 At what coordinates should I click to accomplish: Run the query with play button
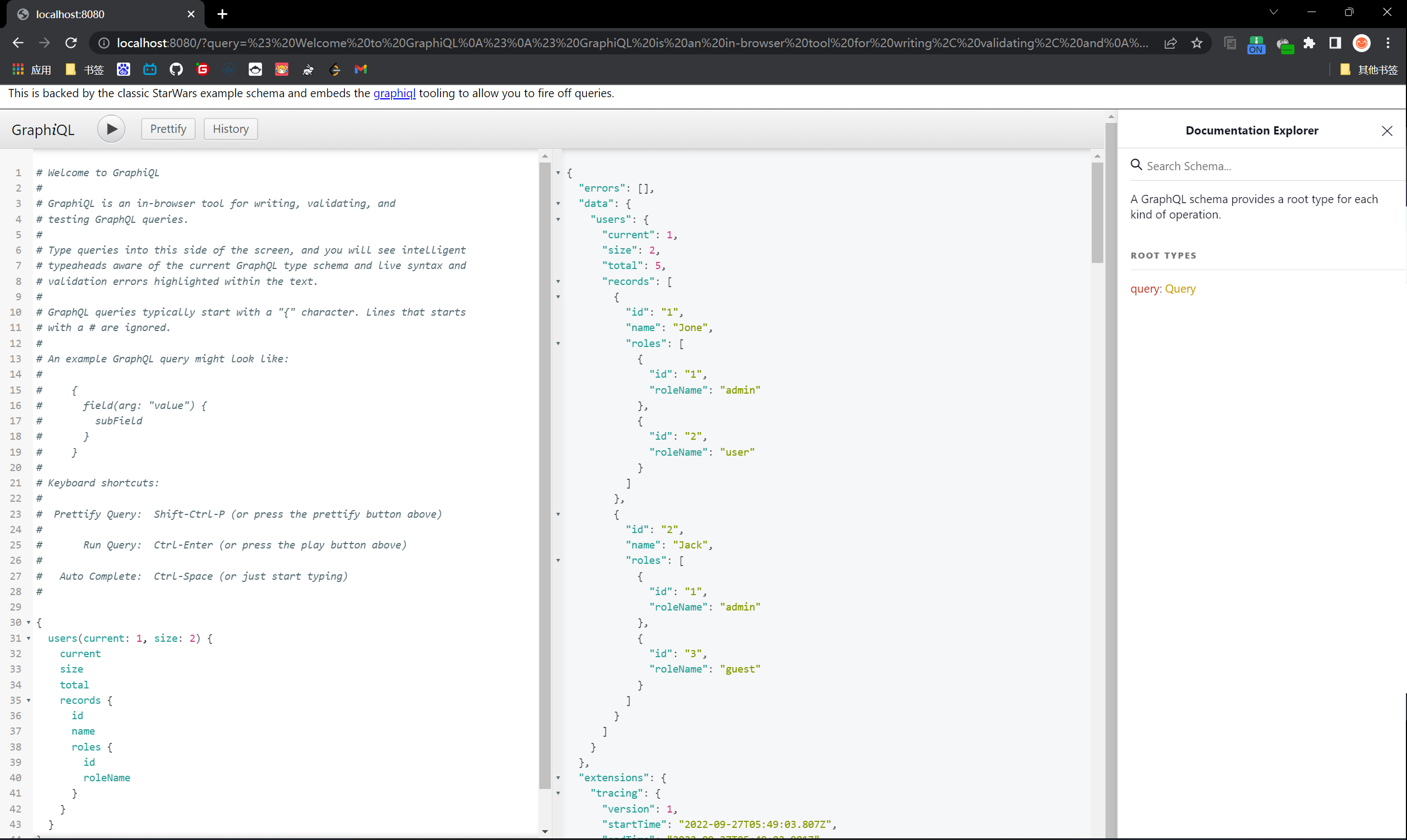coord(111,129)
